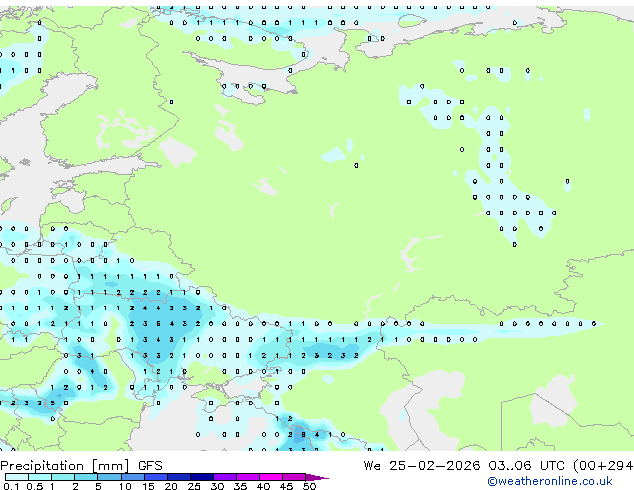Select the lightest 0.1–0.5 mm legend swatch
This screenshot has width=634, height=490.
(17, 477)
